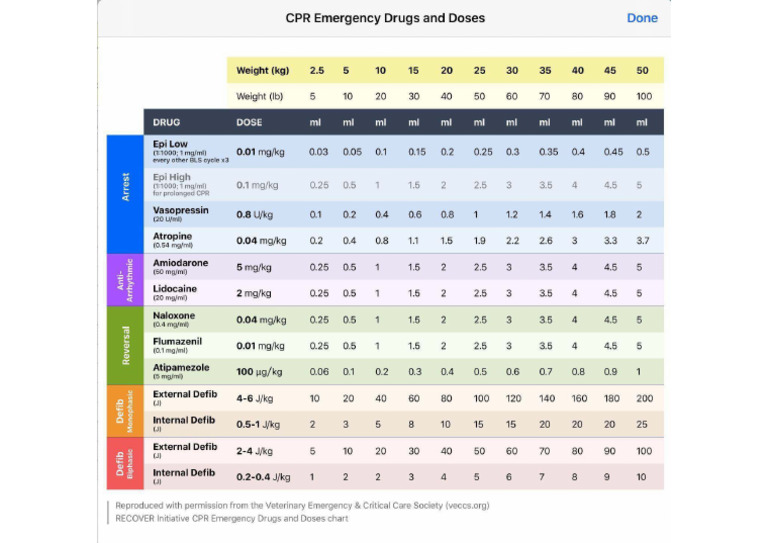Click 'Internal Defib' in the Biphasic section
The width and height of the screenshot is (768, 543).
pyautogui.click(x=184, y=472)
